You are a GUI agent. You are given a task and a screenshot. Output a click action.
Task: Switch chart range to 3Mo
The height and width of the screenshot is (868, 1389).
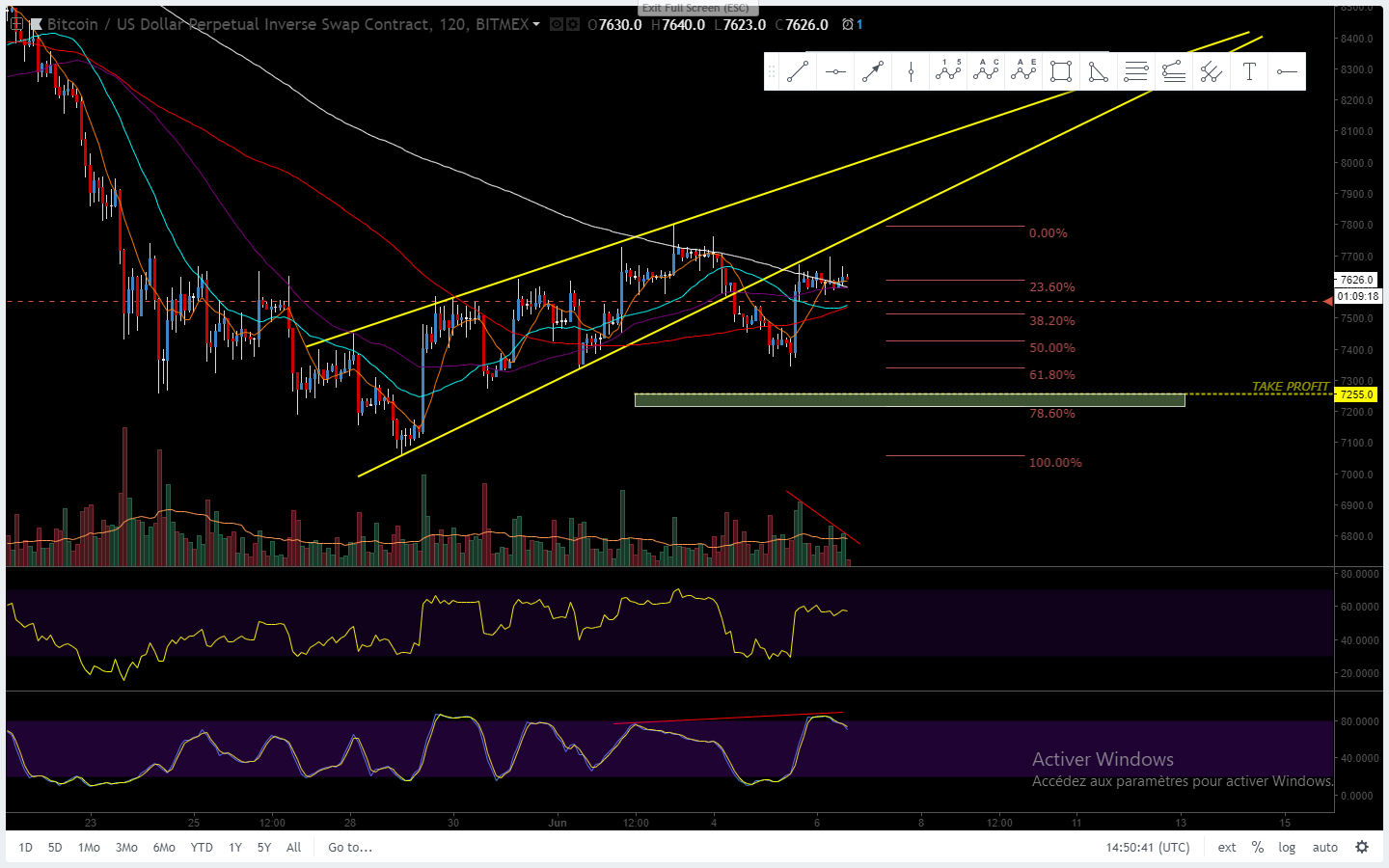tap(126, 848)
